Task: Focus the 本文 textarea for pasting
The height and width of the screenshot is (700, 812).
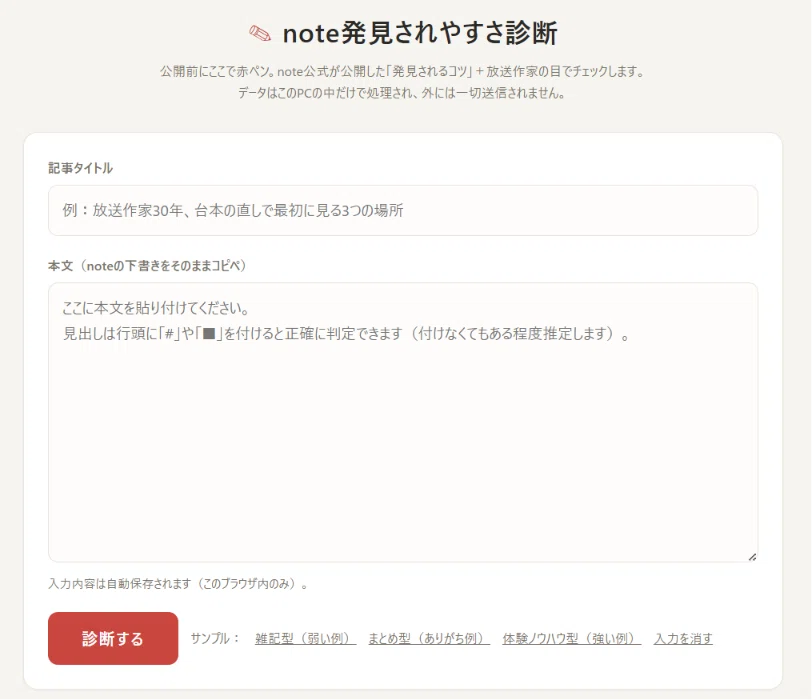Action: 403,422
